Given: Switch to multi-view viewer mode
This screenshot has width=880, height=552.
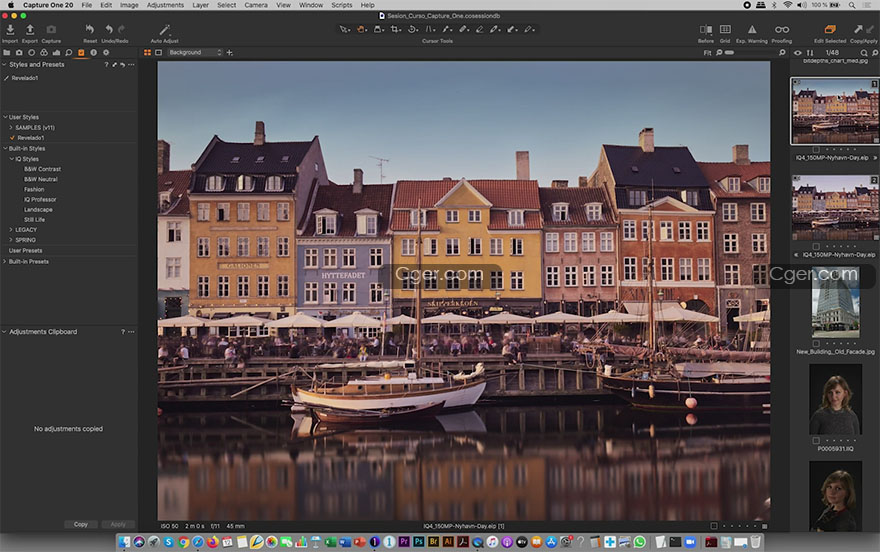Looking at the screenshot, I should [x=147, y=52].
